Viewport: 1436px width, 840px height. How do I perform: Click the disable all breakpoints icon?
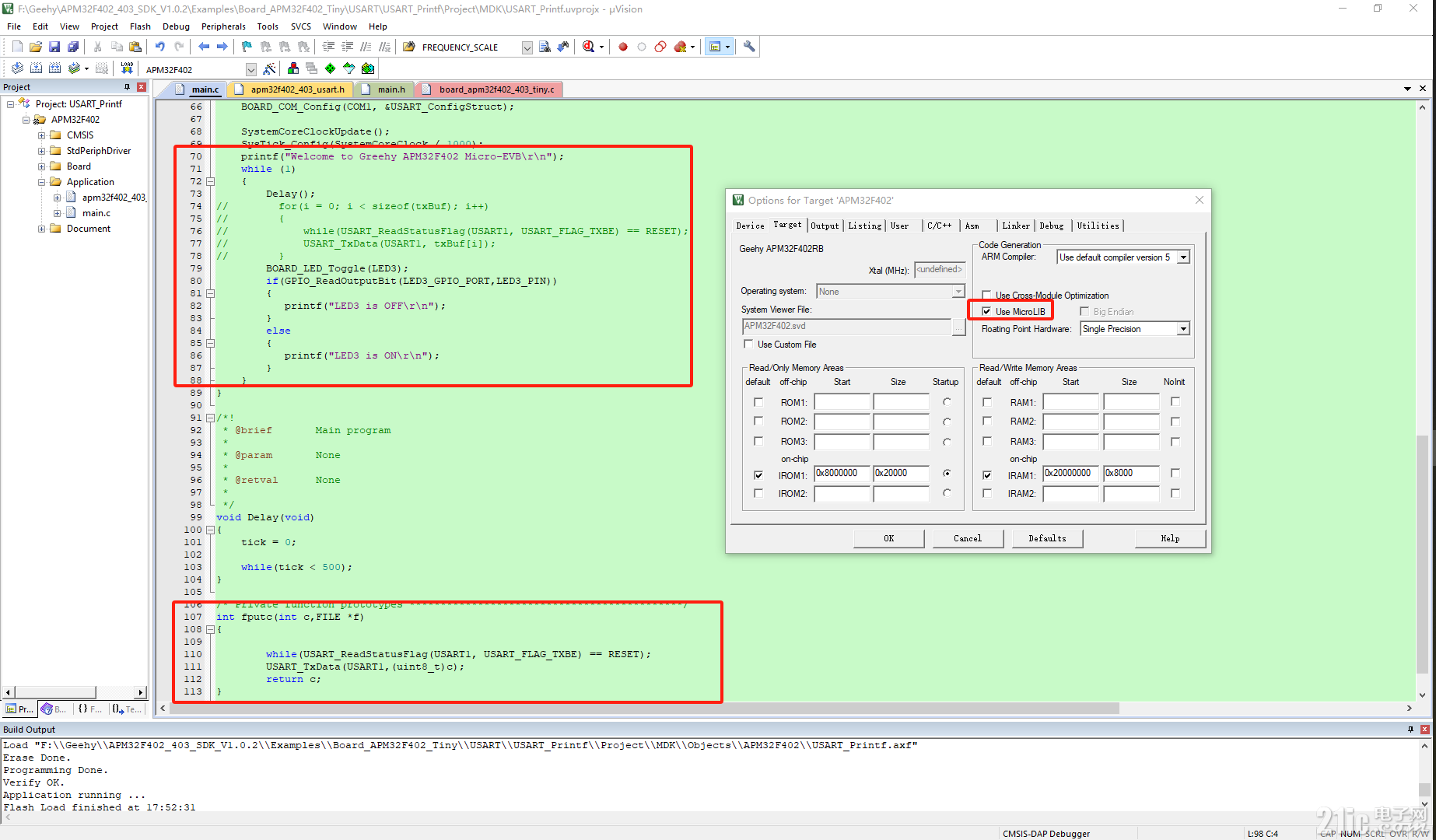(660, 47)
